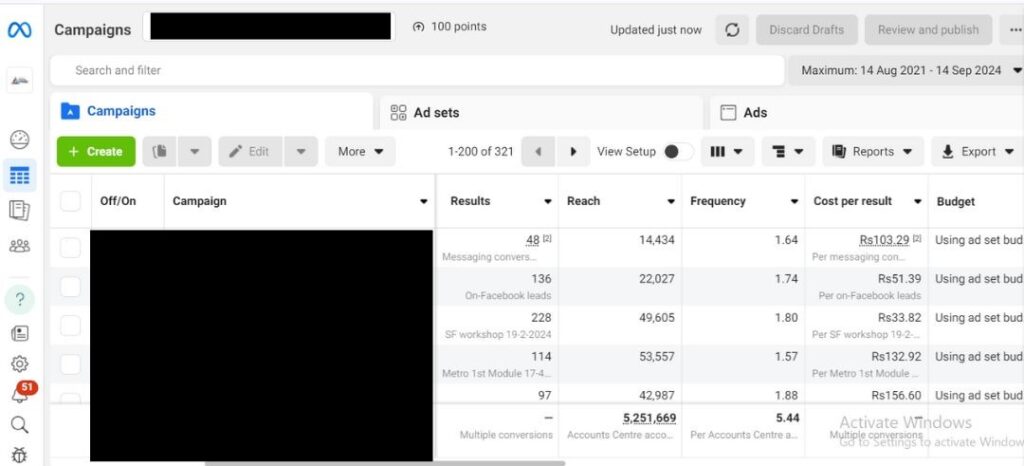Image resolution: width=1024 pixels, height=466 pixels.
Task: Open the Campaigns table icon in sidebar
Action: [19, 176]
